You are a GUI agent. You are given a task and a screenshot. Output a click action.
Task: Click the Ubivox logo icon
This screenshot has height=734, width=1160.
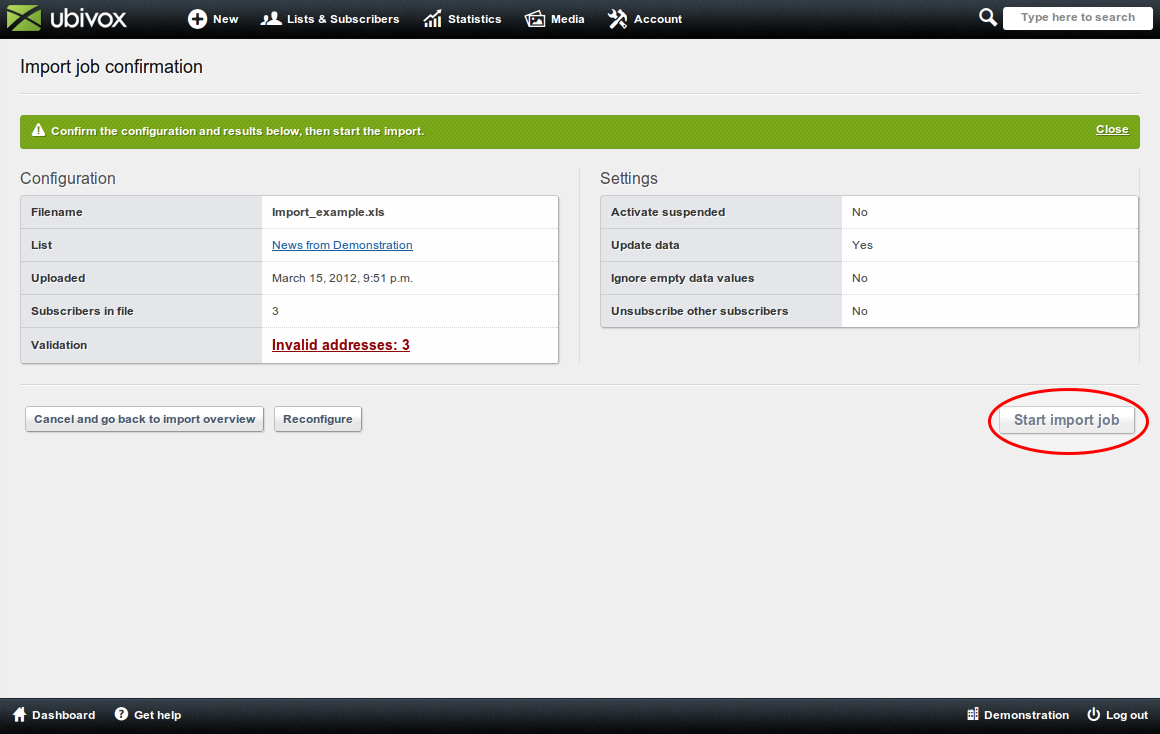(x=24, y=18)
